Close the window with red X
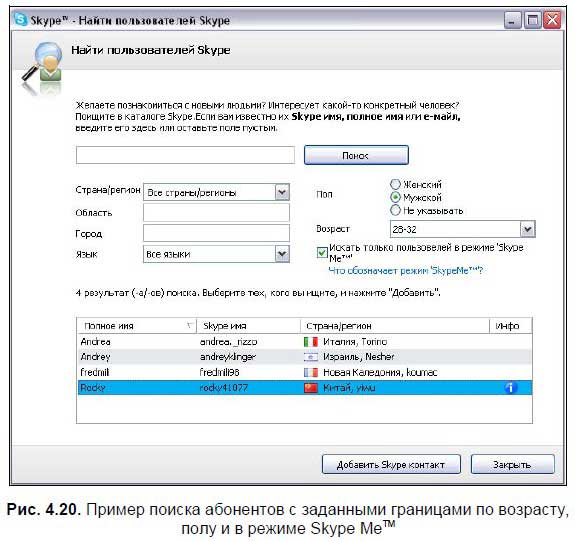The width and height of the screenshot is (575, 541). pyautogui.click(x=552, y=20)
